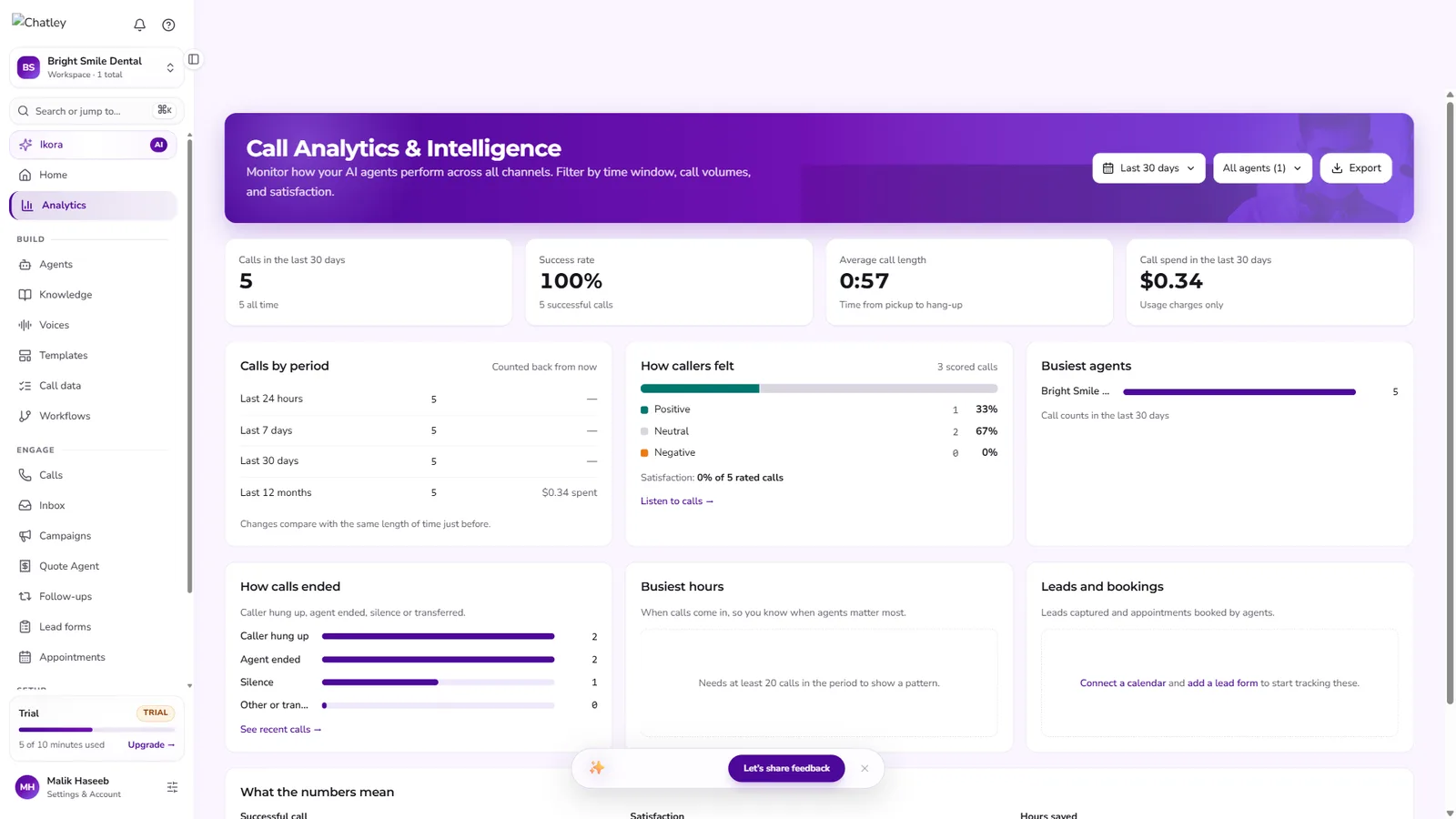This screenshot has height=819, width=1456.
Task: Go to Home in sidebar
Action: click(93, 175)
